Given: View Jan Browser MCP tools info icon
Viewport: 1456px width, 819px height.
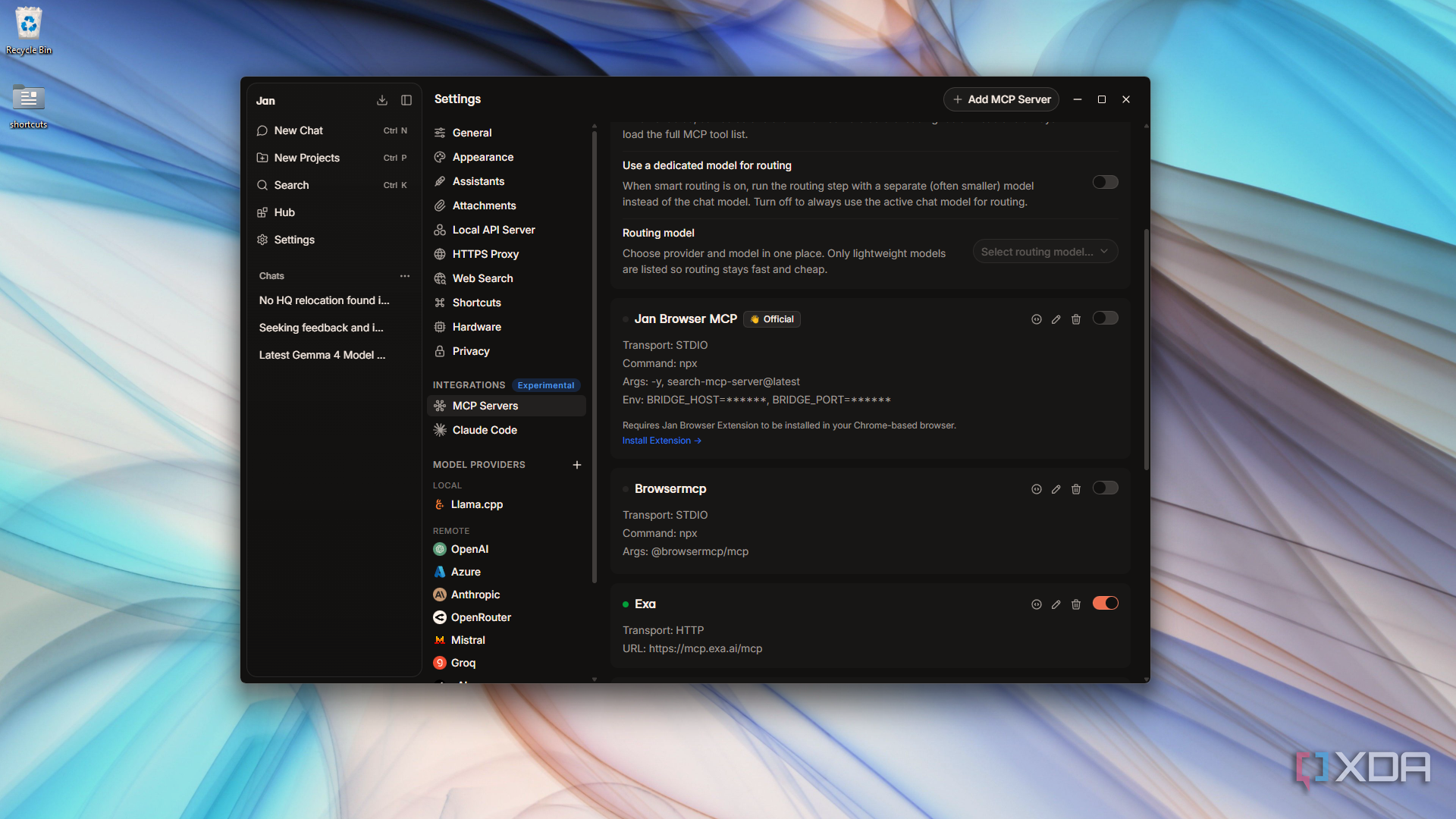Looking at the screenshot, I should pyautogui.click(x=1037, y=319).
